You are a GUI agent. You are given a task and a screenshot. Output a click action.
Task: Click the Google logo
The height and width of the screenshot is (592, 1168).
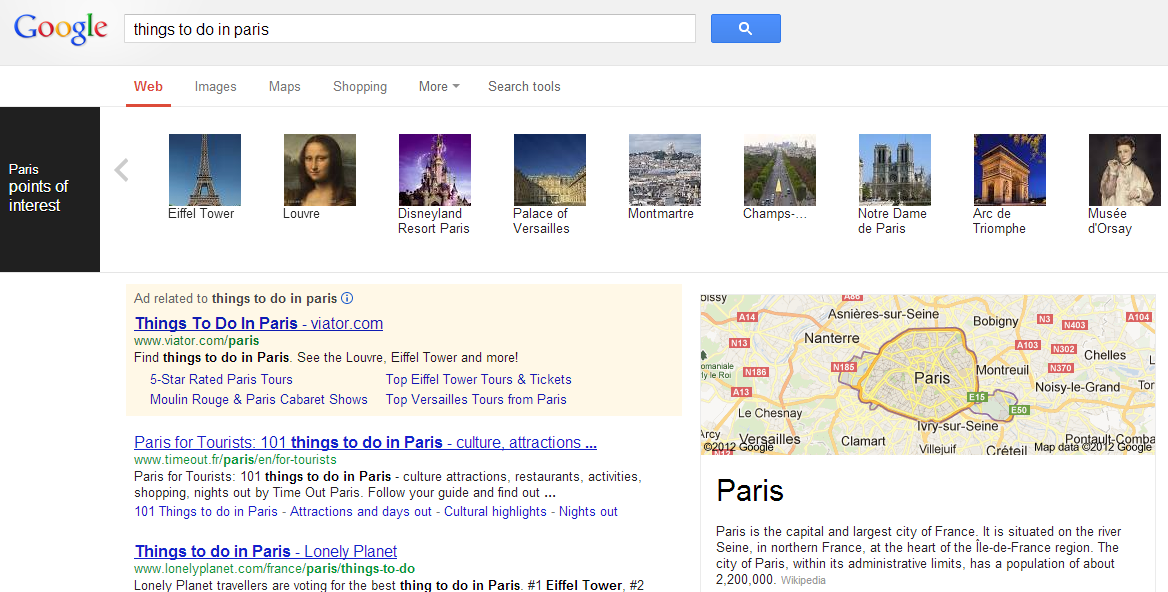click(61, 29)
